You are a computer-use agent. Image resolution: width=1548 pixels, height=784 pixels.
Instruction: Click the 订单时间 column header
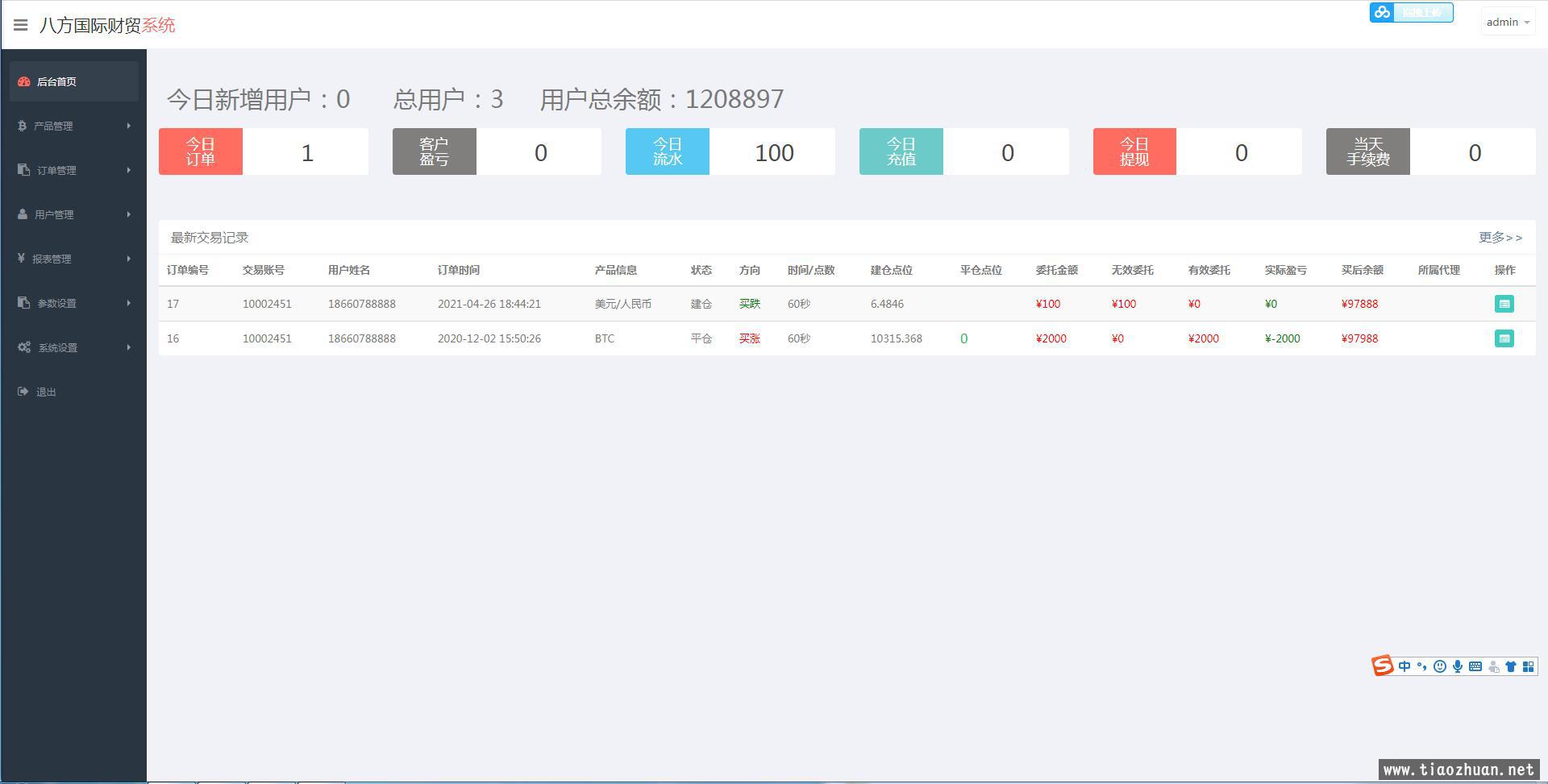point(459,270)
